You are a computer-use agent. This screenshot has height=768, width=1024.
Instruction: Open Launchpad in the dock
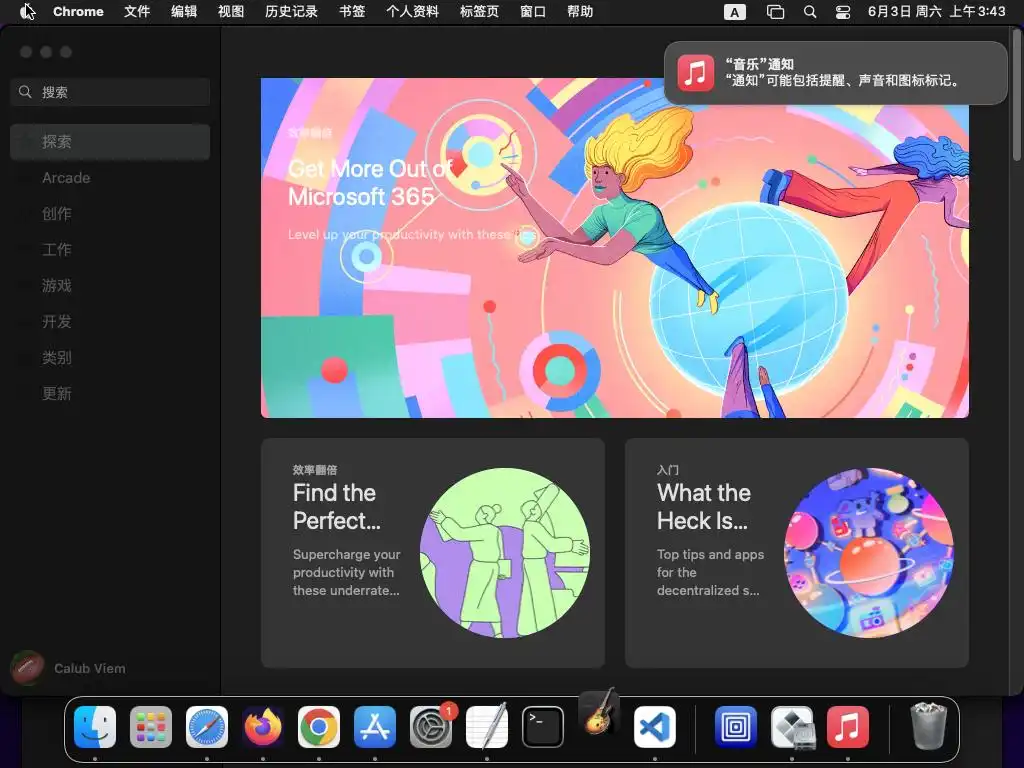(x=151, y=727)
